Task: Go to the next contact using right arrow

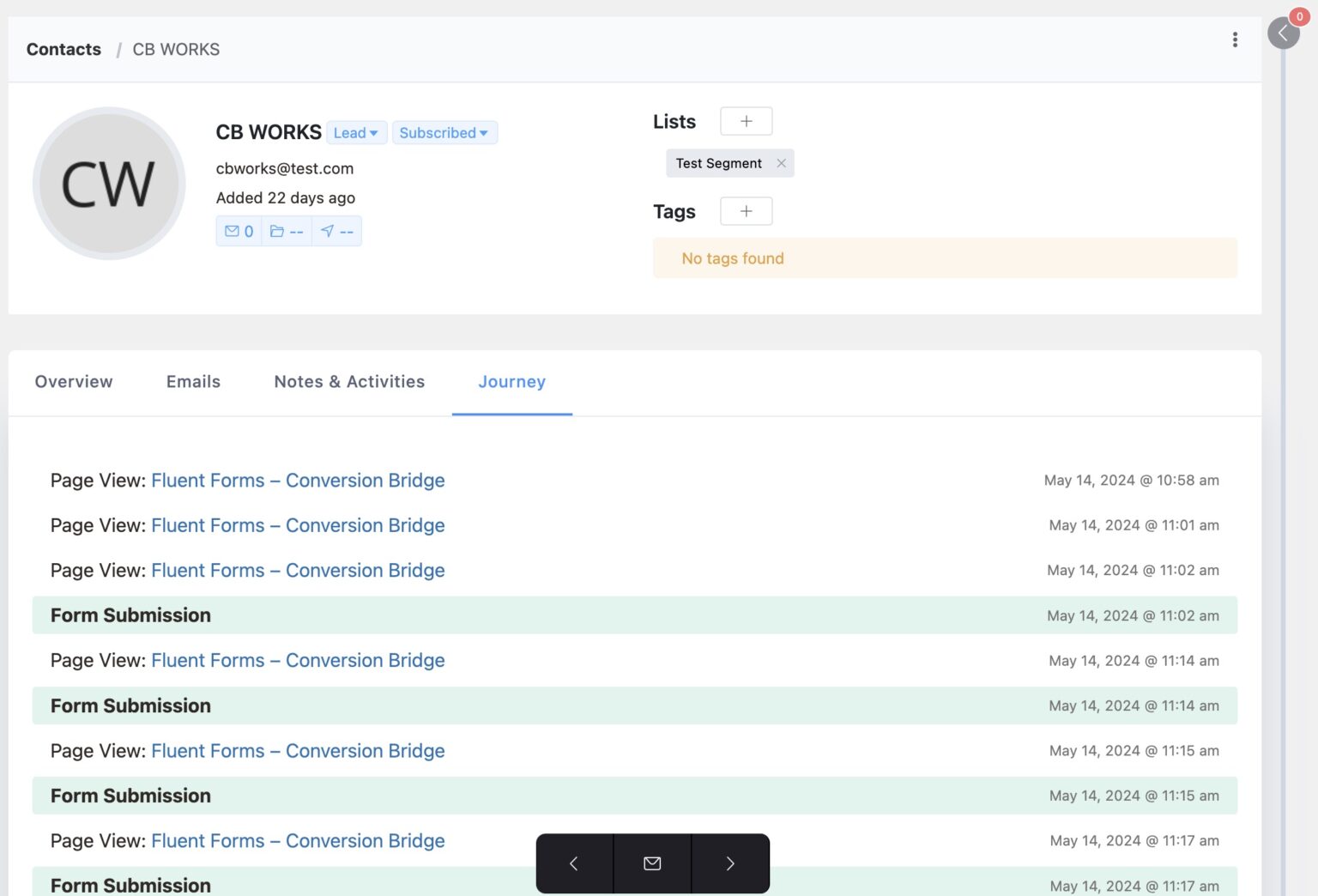Action: [730, 863]
